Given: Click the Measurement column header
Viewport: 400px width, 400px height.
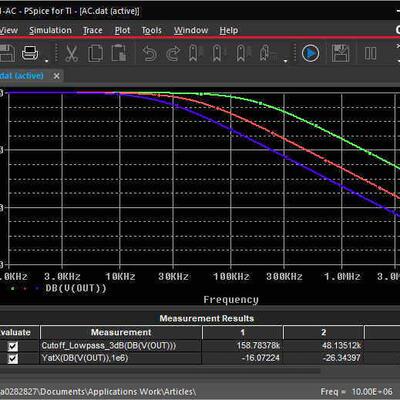Looking at the screenshot, I should (x=121, y=332).
